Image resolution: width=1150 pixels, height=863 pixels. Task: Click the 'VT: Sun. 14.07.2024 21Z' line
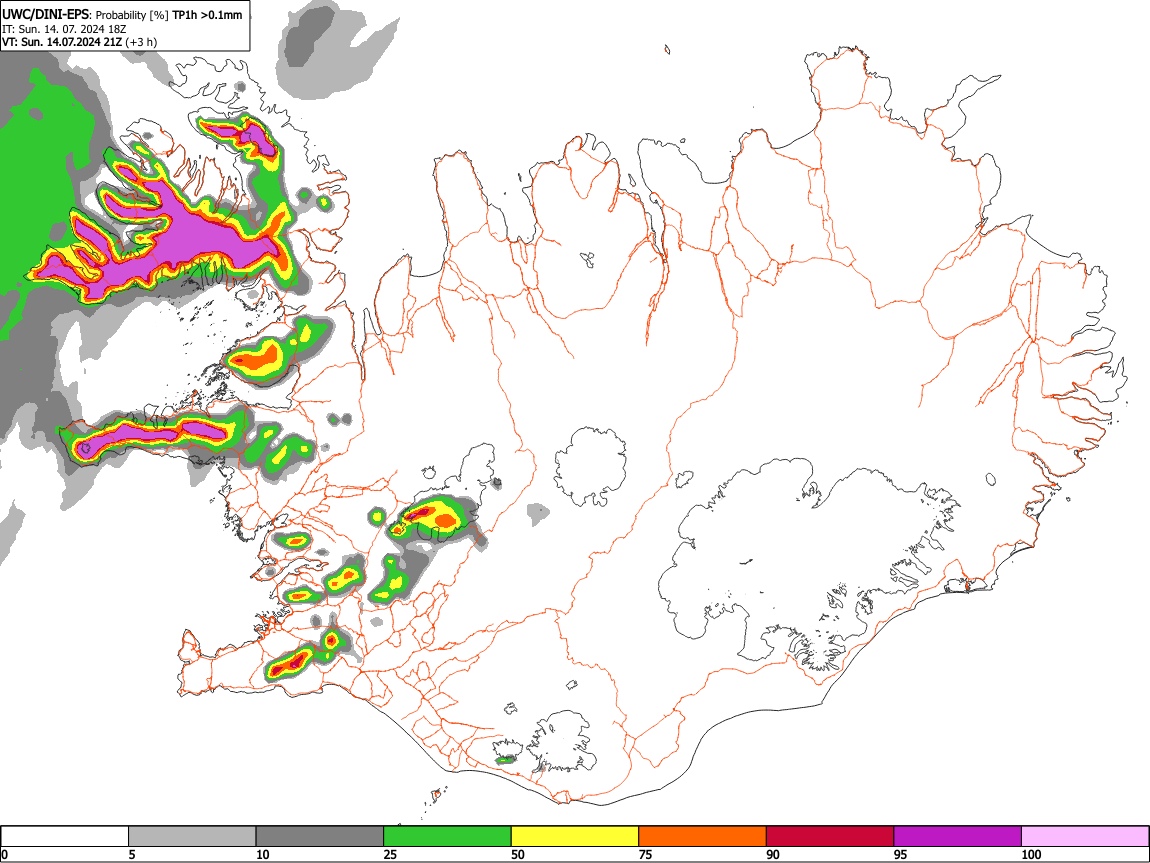tap(62, 42)
